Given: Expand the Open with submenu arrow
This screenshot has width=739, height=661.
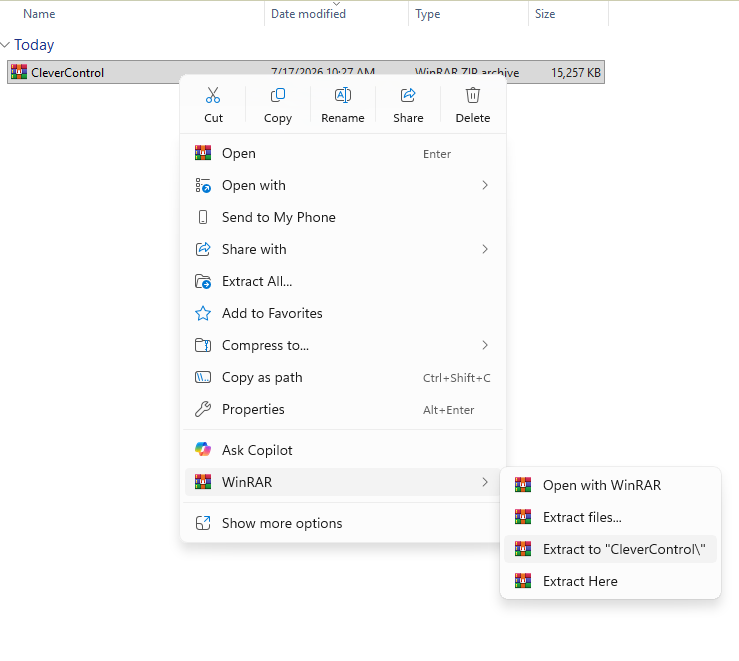Looking at the screenshot, I should 485,185.
